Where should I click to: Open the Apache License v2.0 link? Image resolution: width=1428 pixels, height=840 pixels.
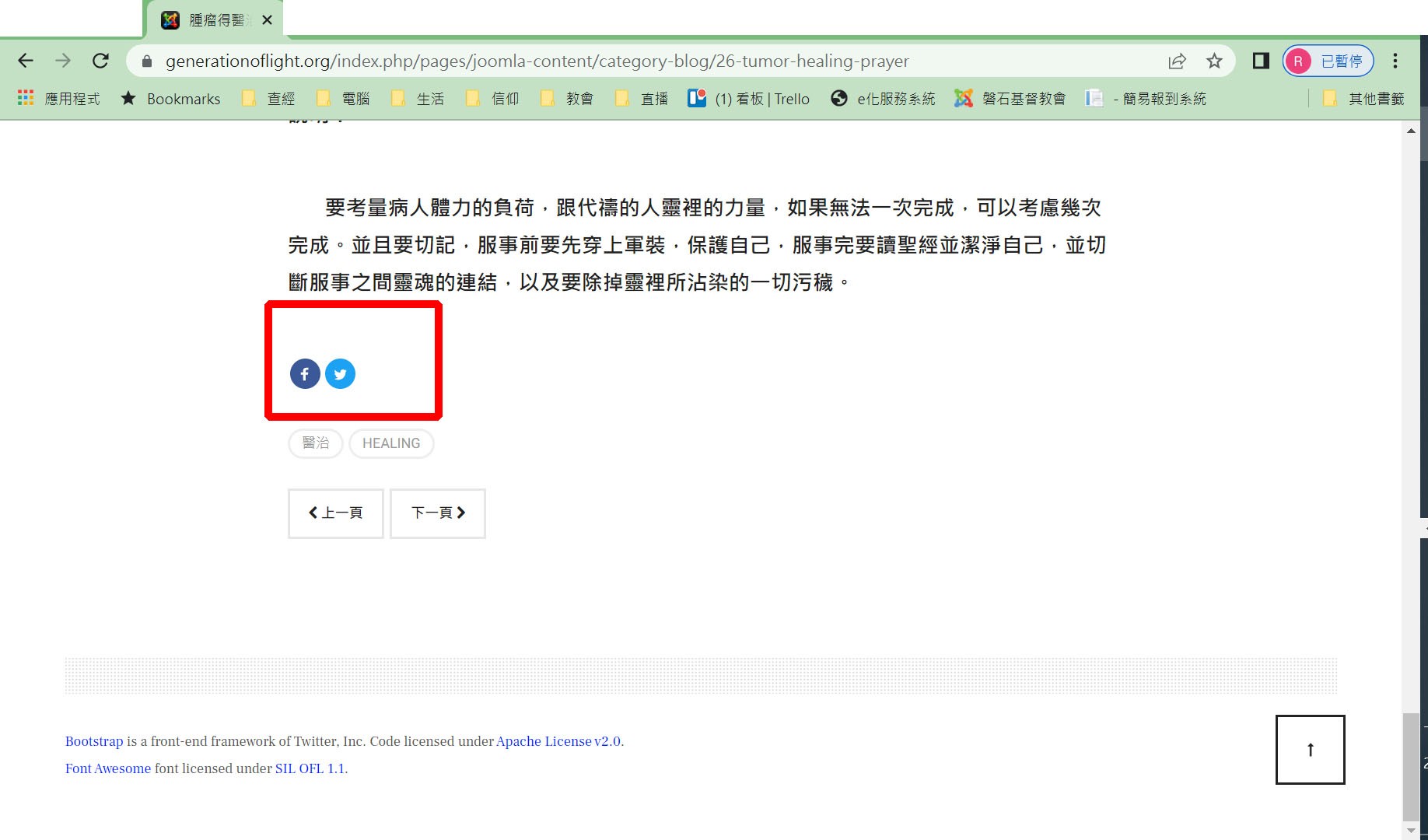pyautogui.click(x=558, y=741)
